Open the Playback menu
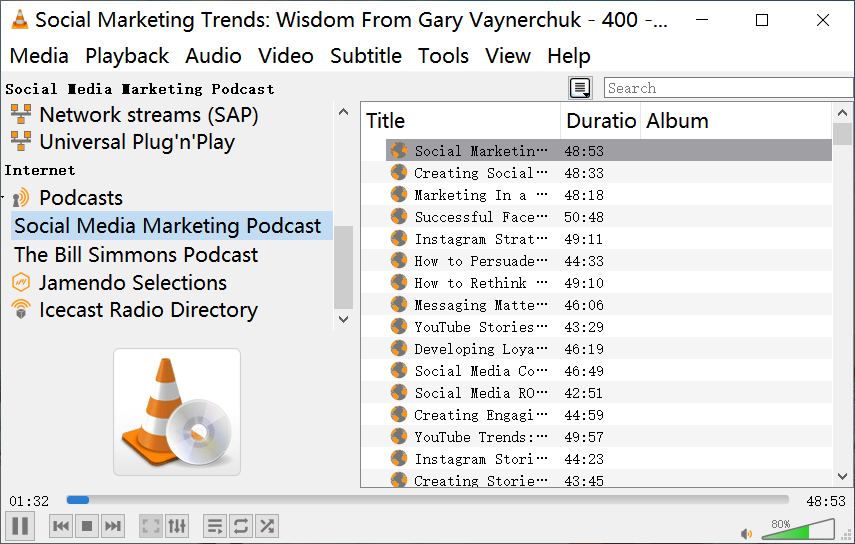Screen dimensions: 855x544 pos(127,56)
